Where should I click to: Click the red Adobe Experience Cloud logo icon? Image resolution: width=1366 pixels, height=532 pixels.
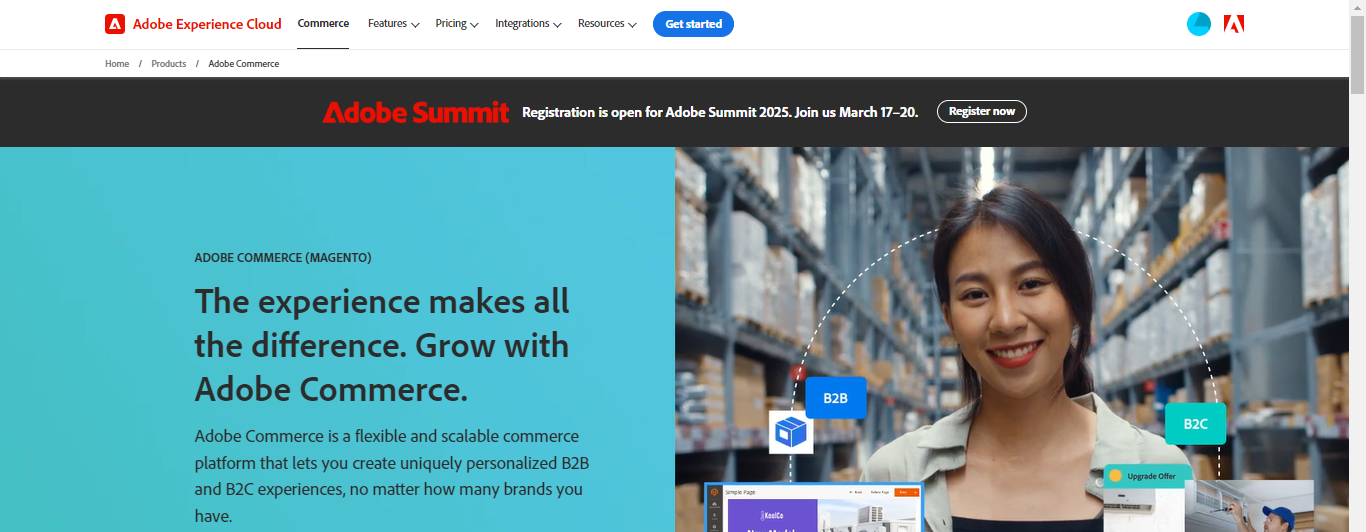[x=115, y=24]
